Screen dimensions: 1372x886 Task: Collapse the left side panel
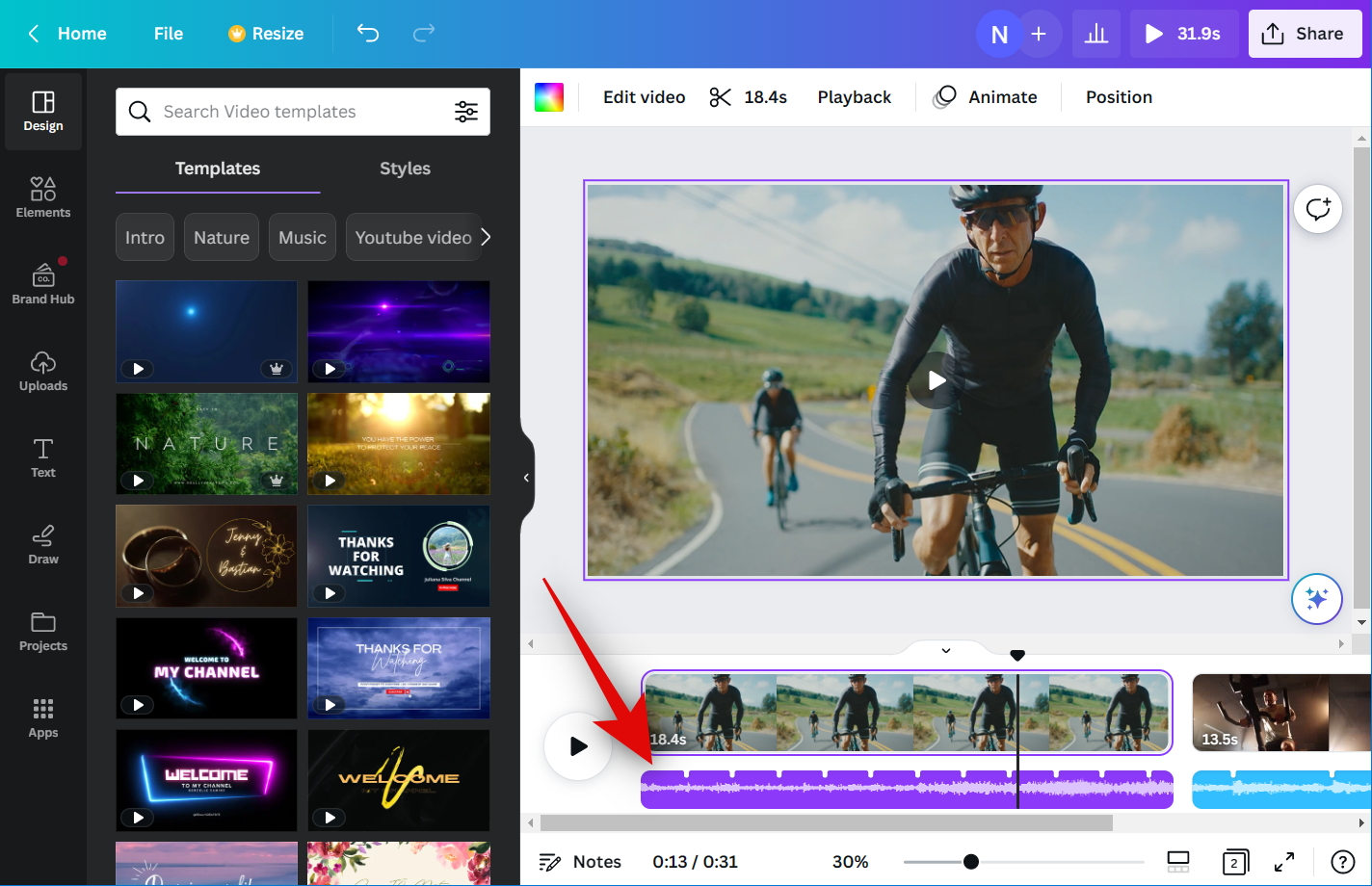point(526,478)
